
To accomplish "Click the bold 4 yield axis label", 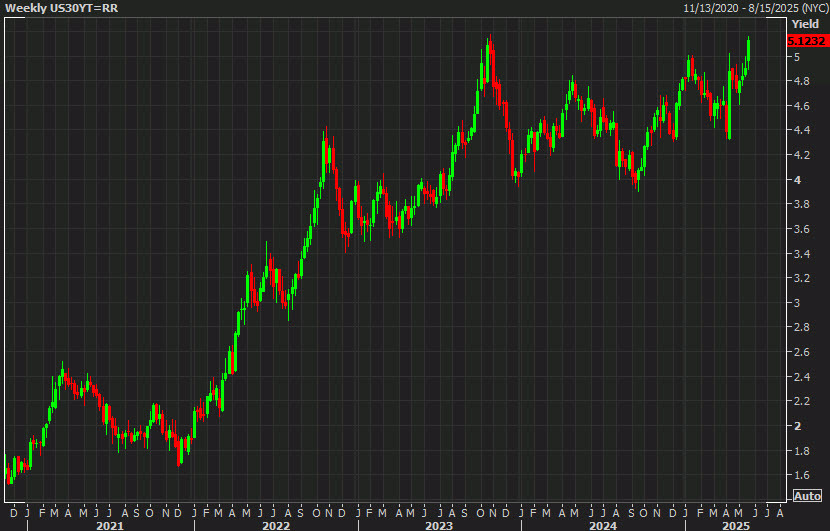I will click(797, 180).
